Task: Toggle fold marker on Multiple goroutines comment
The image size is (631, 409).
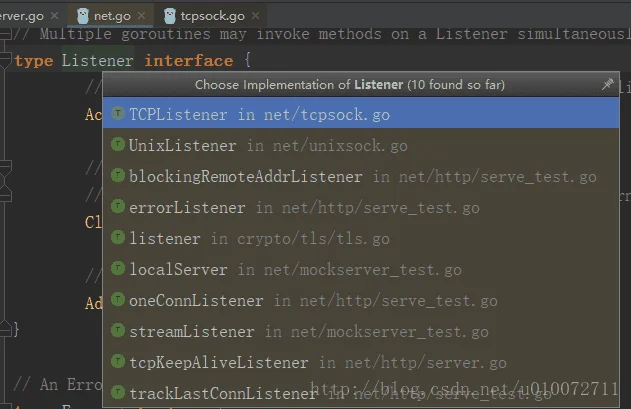Action: point(5,35)
